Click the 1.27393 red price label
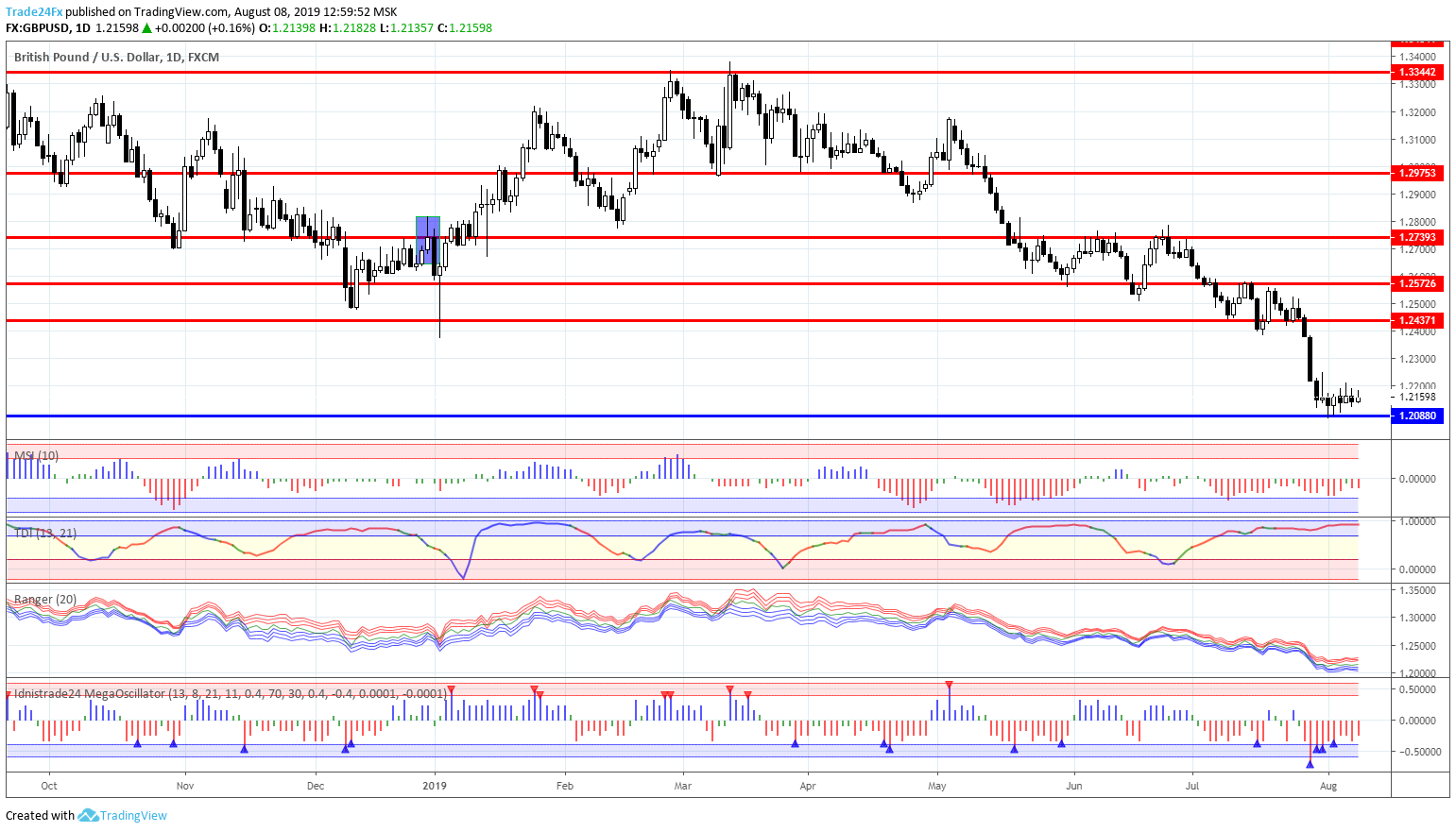 (1417, 237)
